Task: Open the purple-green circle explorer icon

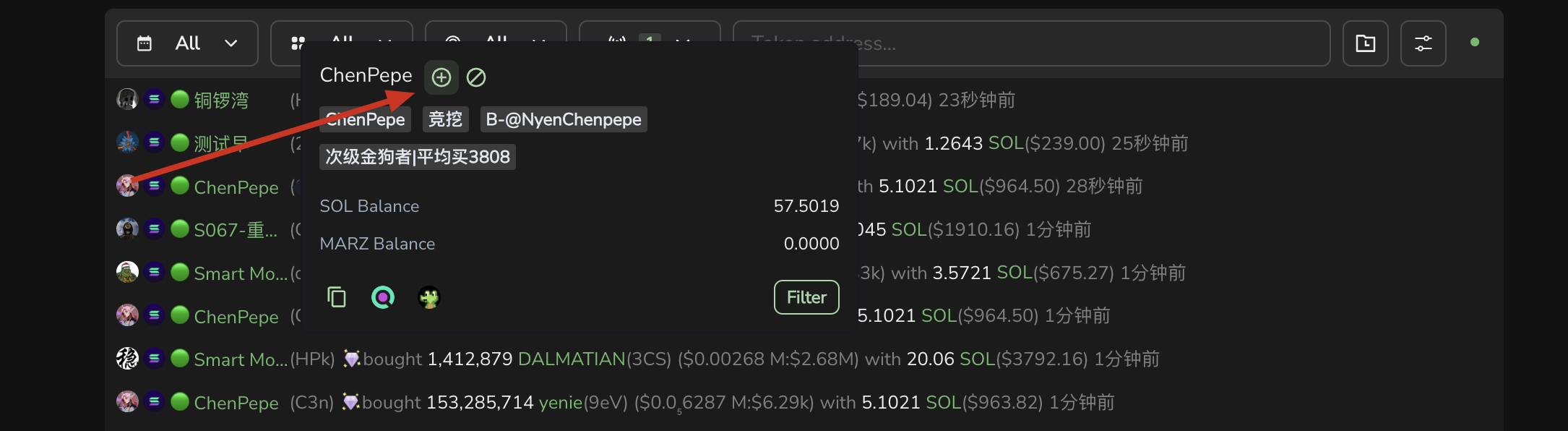Action: click(383, 297)
